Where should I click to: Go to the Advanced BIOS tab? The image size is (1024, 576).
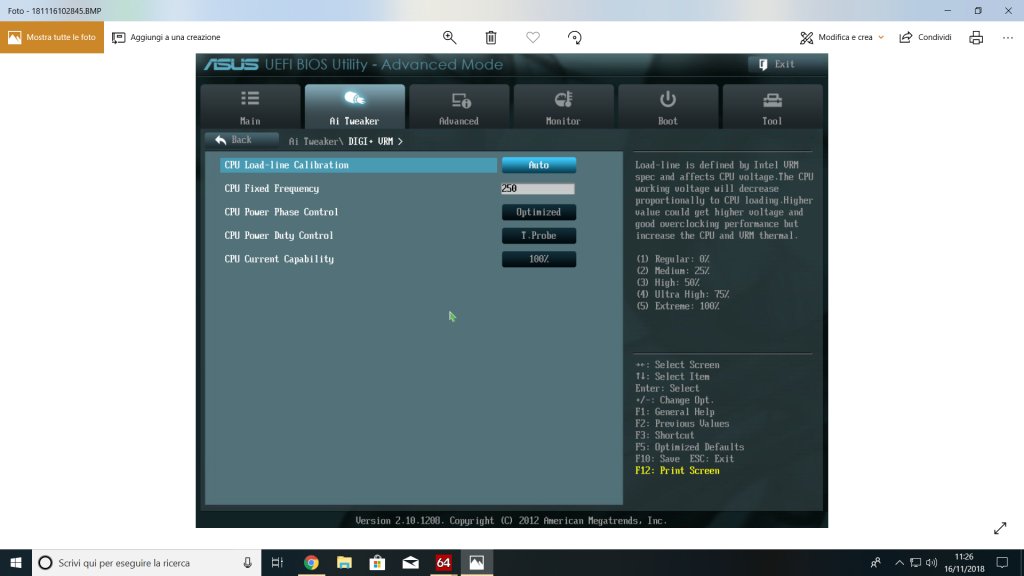(x=459, y=107)
